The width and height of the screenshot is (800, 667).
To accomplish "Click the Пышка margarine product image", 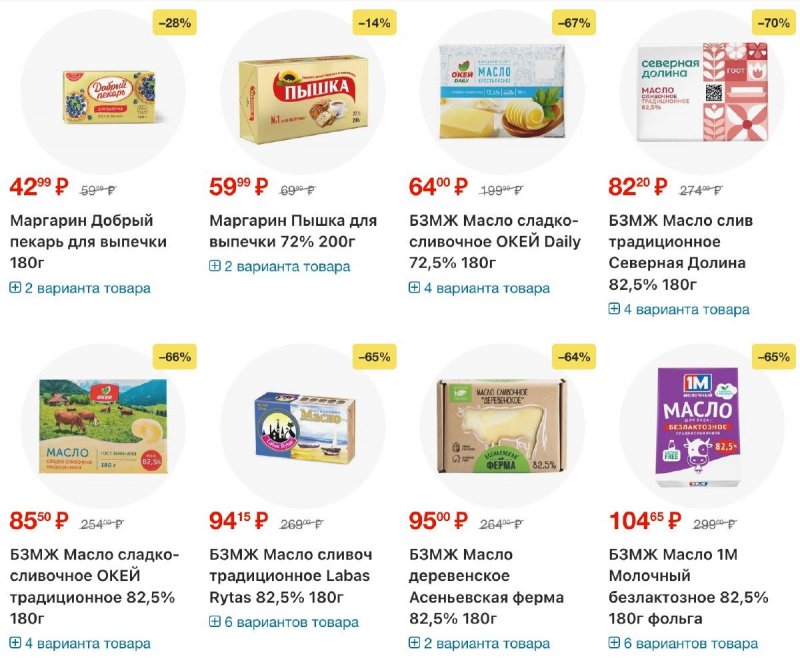I will [304, 99].
